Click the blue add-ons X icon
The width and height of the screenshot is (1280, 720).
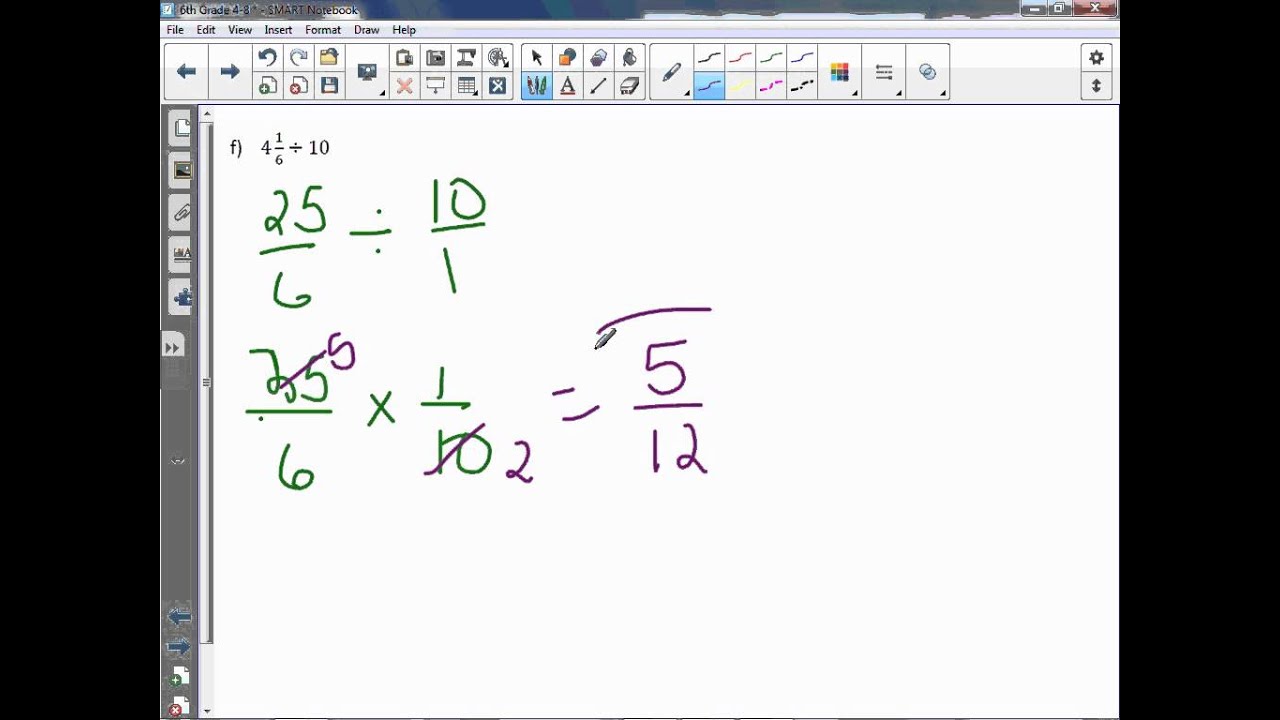tap(498, 86)
